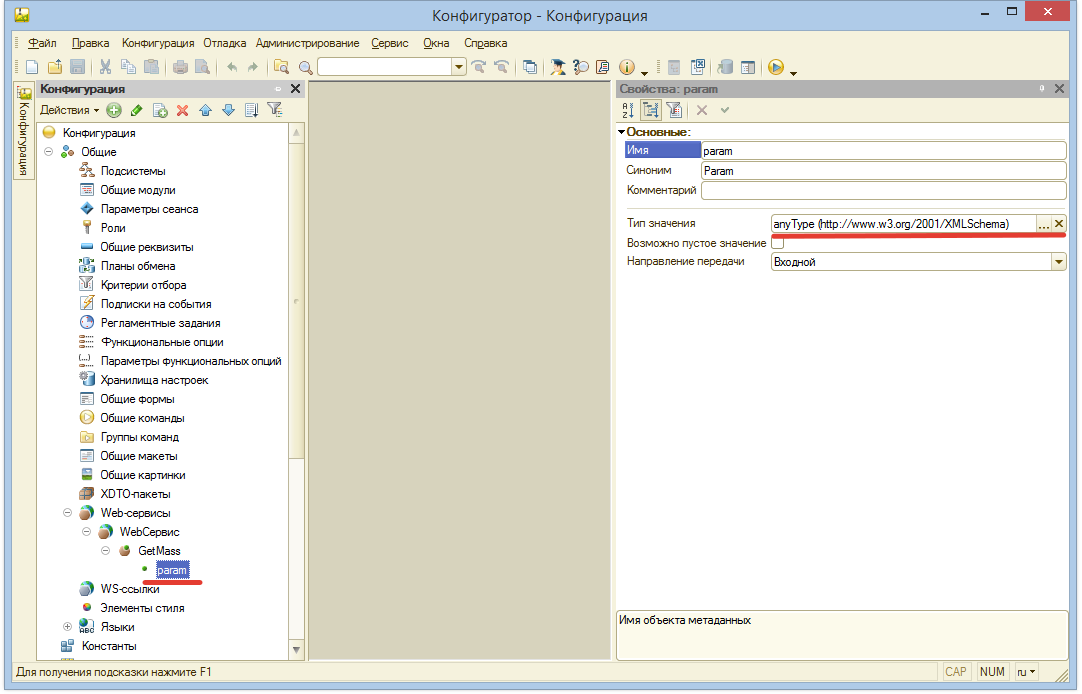Open the Файл menu
Screen dimensions: 1082x694
coord(42,43)
